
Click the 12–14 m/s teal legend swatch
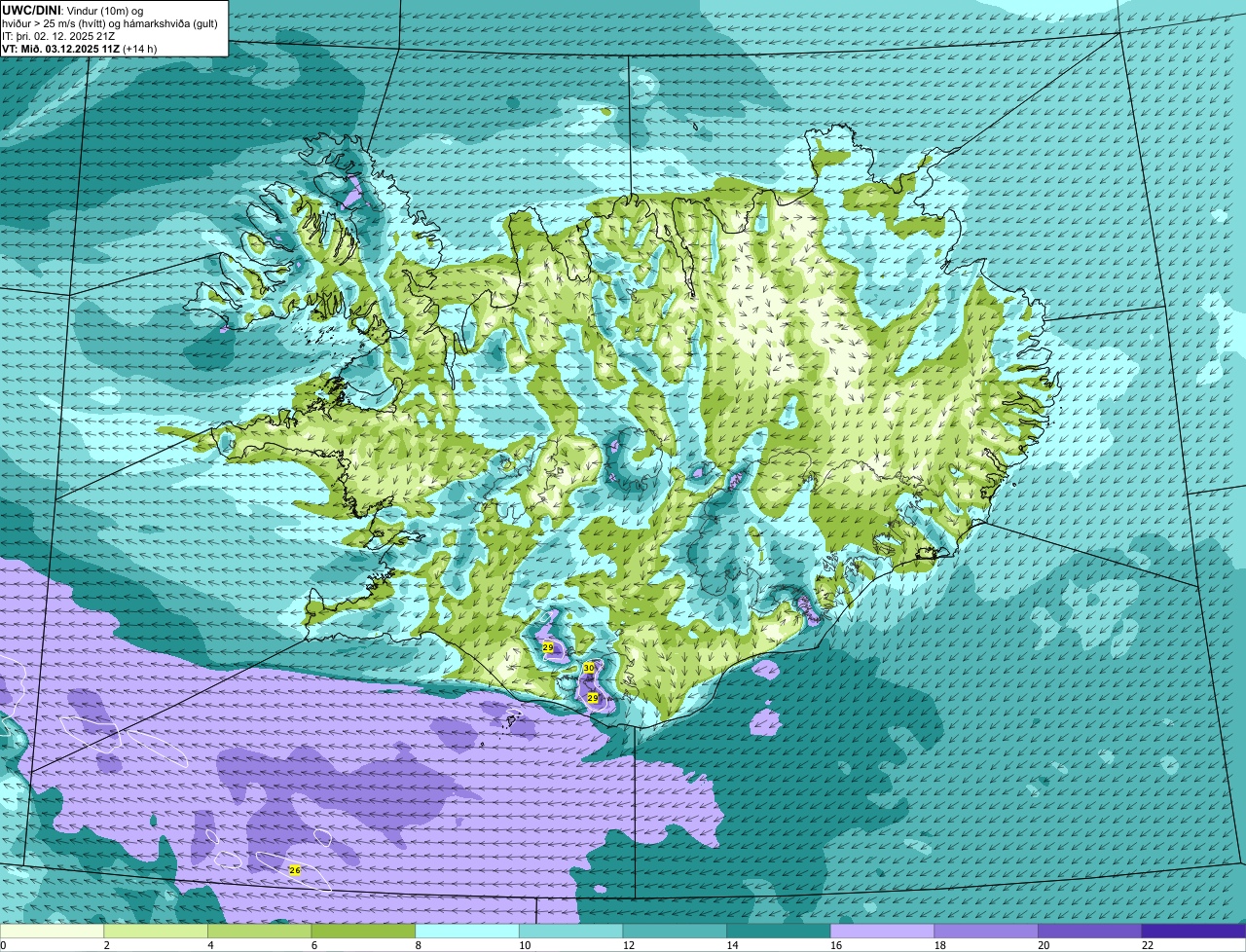(x=675, y=931)
